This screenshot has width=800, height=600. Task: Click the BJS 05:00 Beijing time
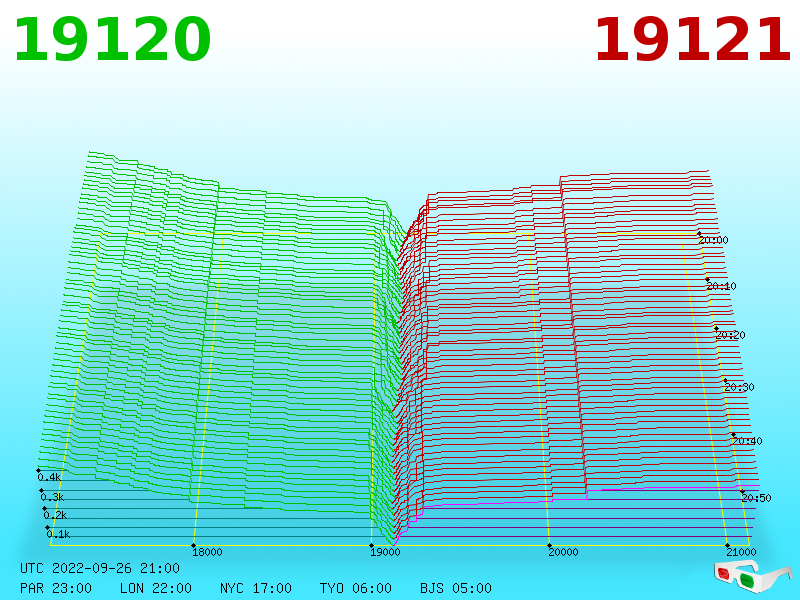tap(456, 588)
